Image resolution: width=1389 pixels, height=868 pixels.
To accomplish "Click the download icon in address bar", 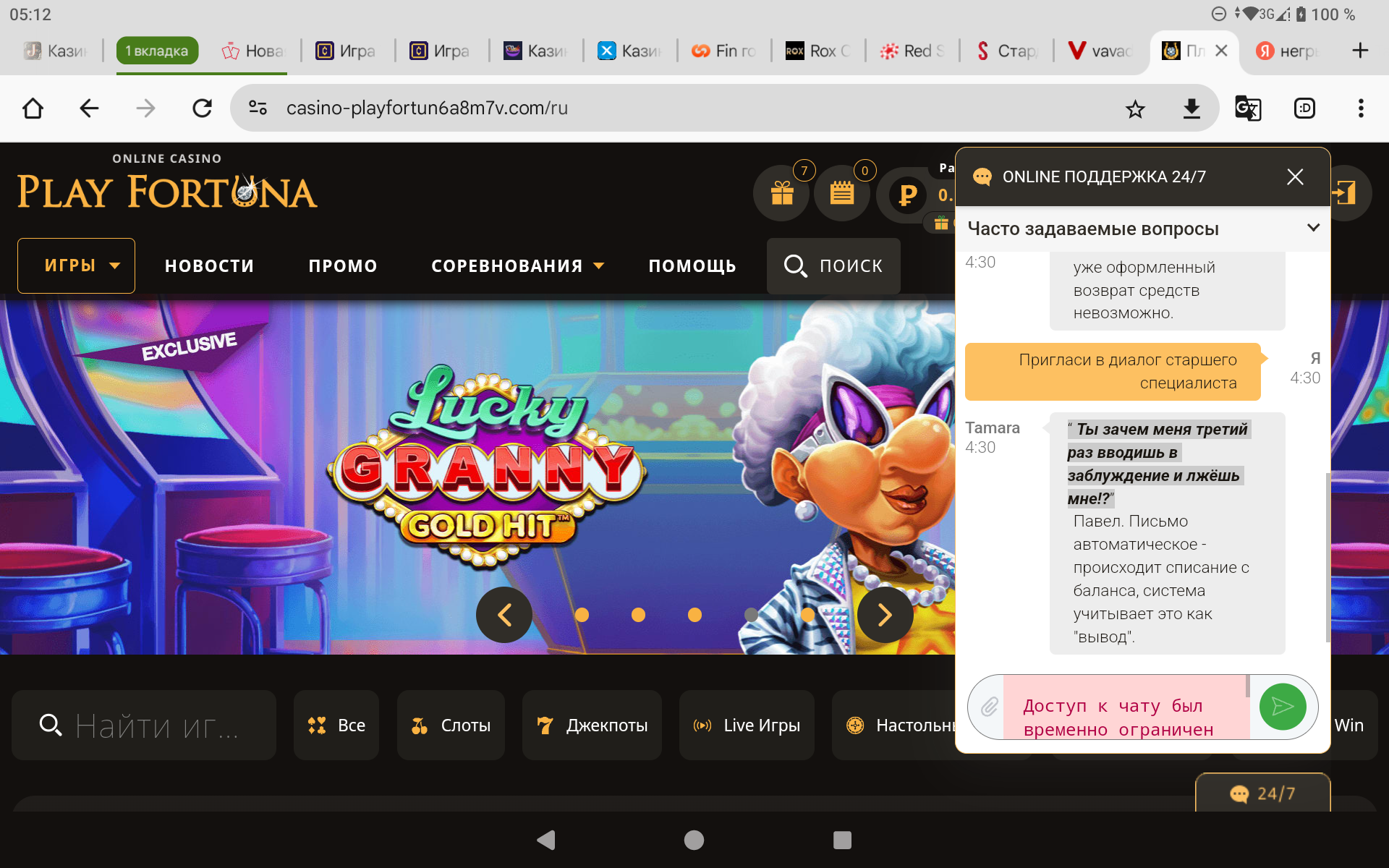I will pos(1191,109).
